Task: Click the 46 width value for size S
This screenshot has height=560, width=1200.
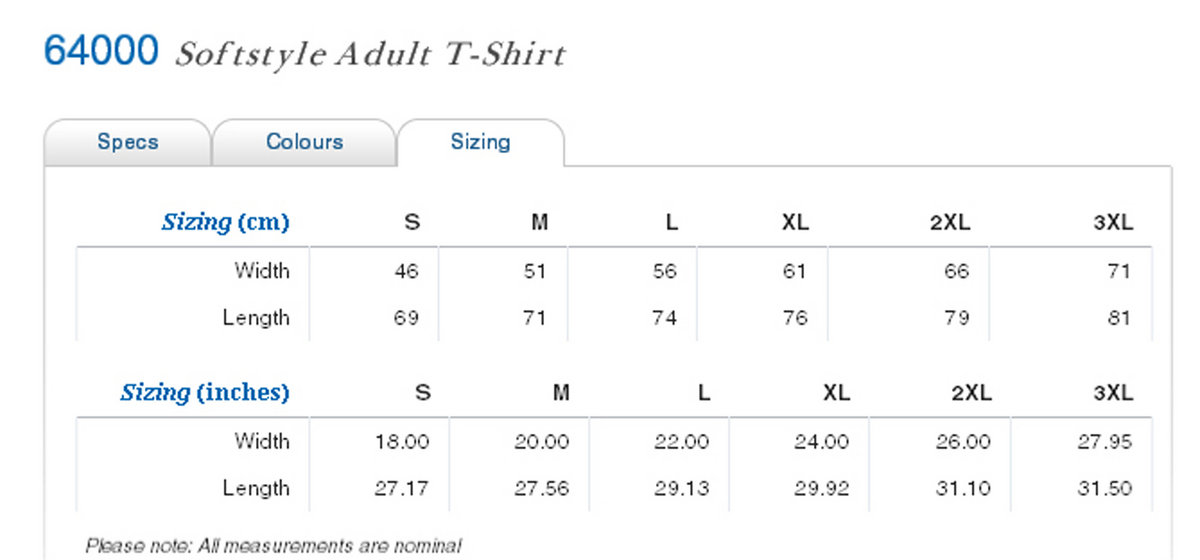Action: (406, 271)
